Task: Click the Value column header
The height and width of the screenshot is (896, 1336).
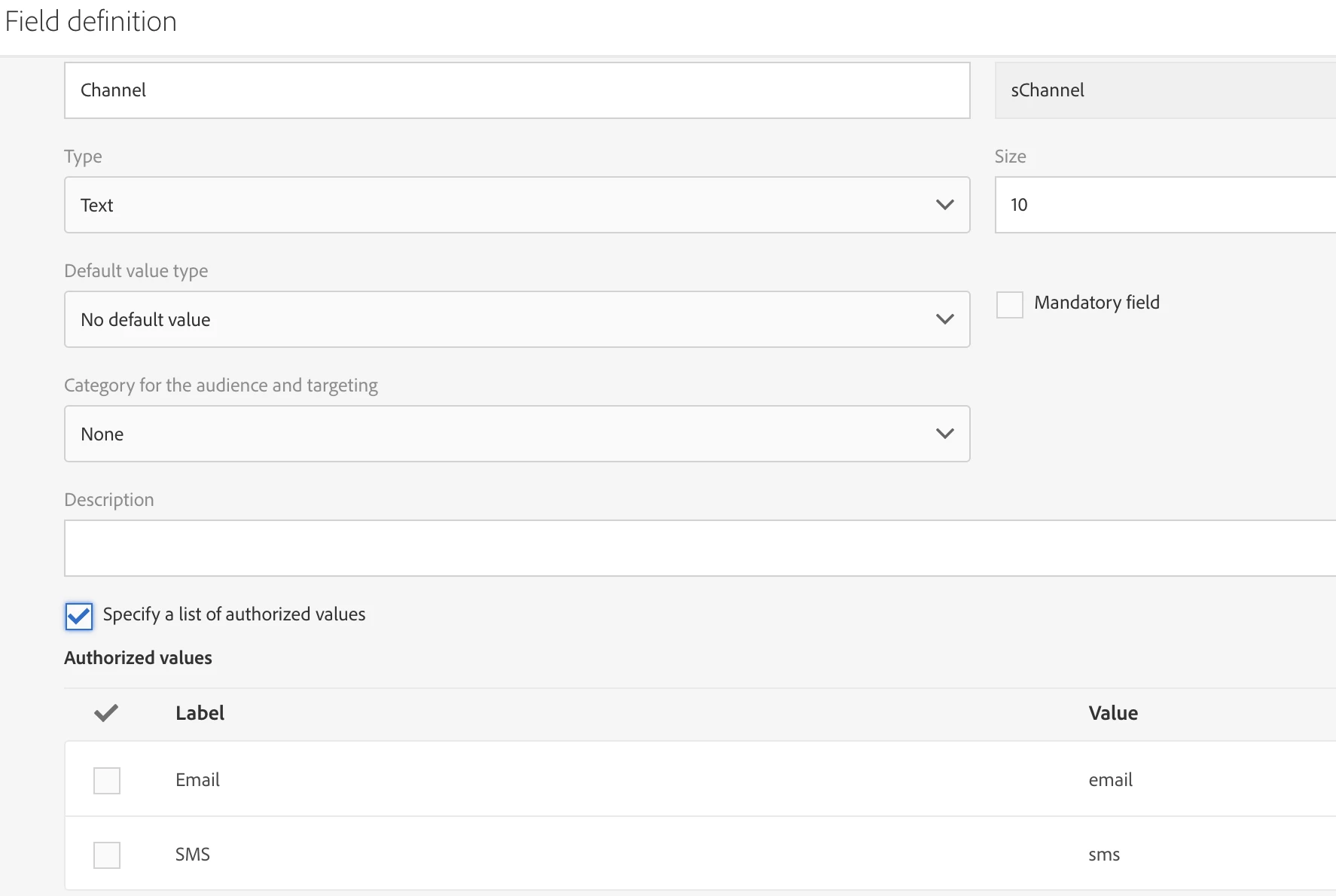Action: (x=1112, y=713)
